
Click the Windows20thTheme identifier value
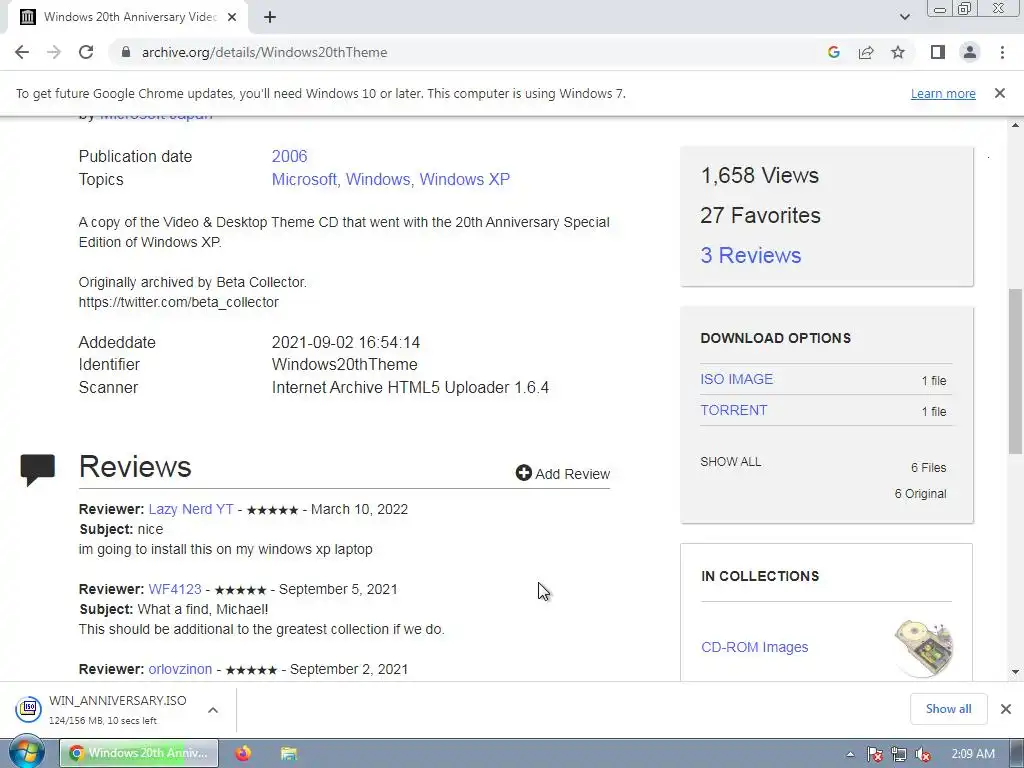pos(344,364)
